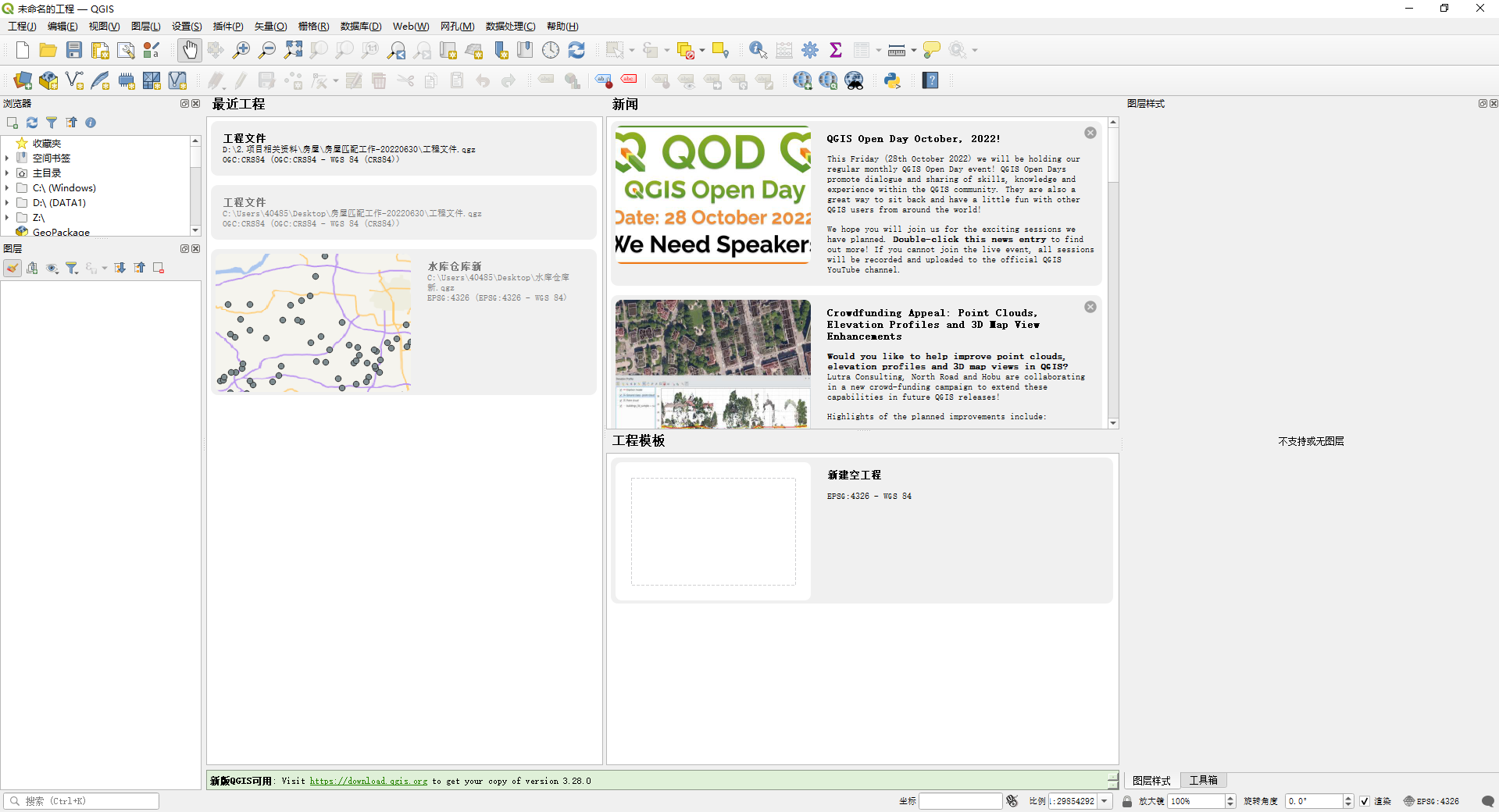Click the Statistical Summary sigma icon

(836, 50)
